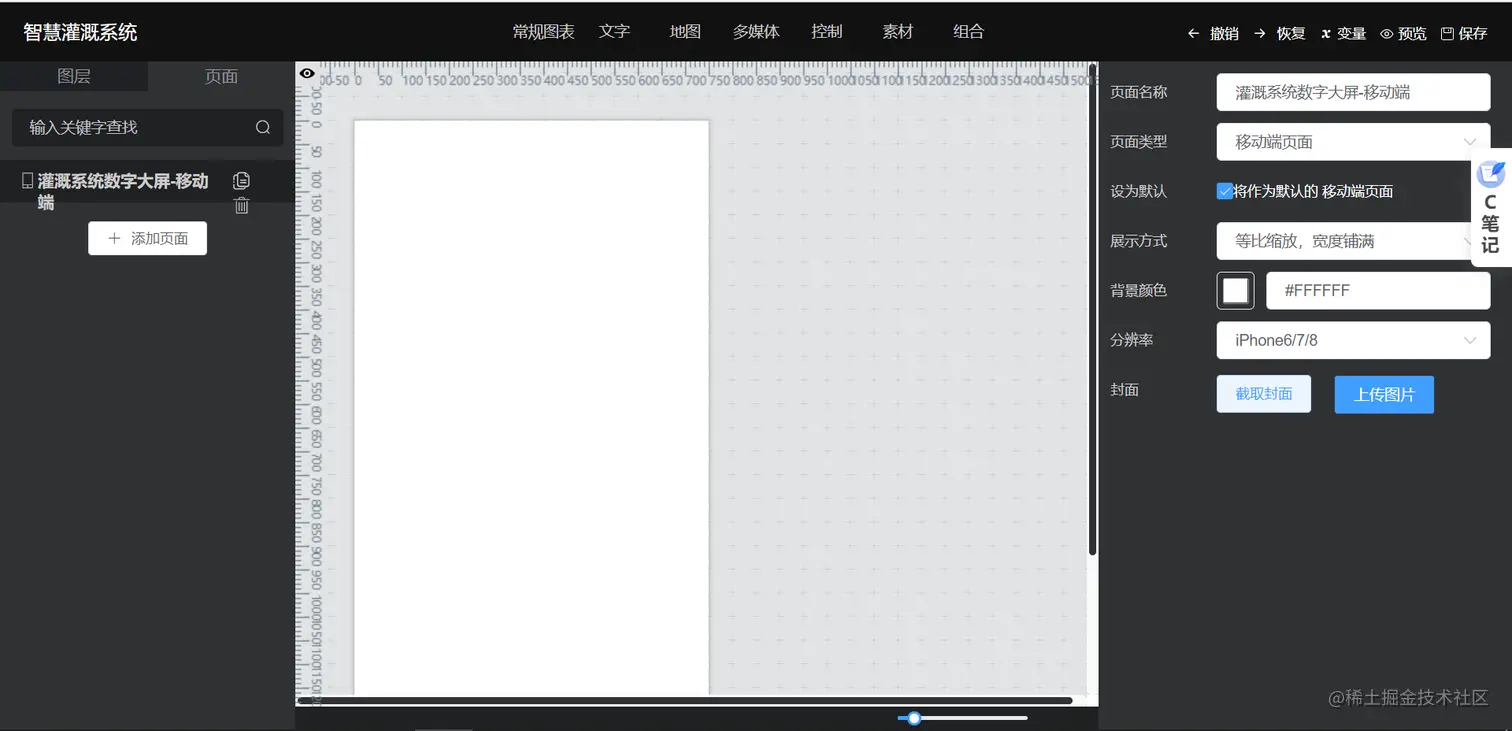Click the 截取封面 button
The width and height of the screenshot is (1512, 731).
coord(1263,394)
